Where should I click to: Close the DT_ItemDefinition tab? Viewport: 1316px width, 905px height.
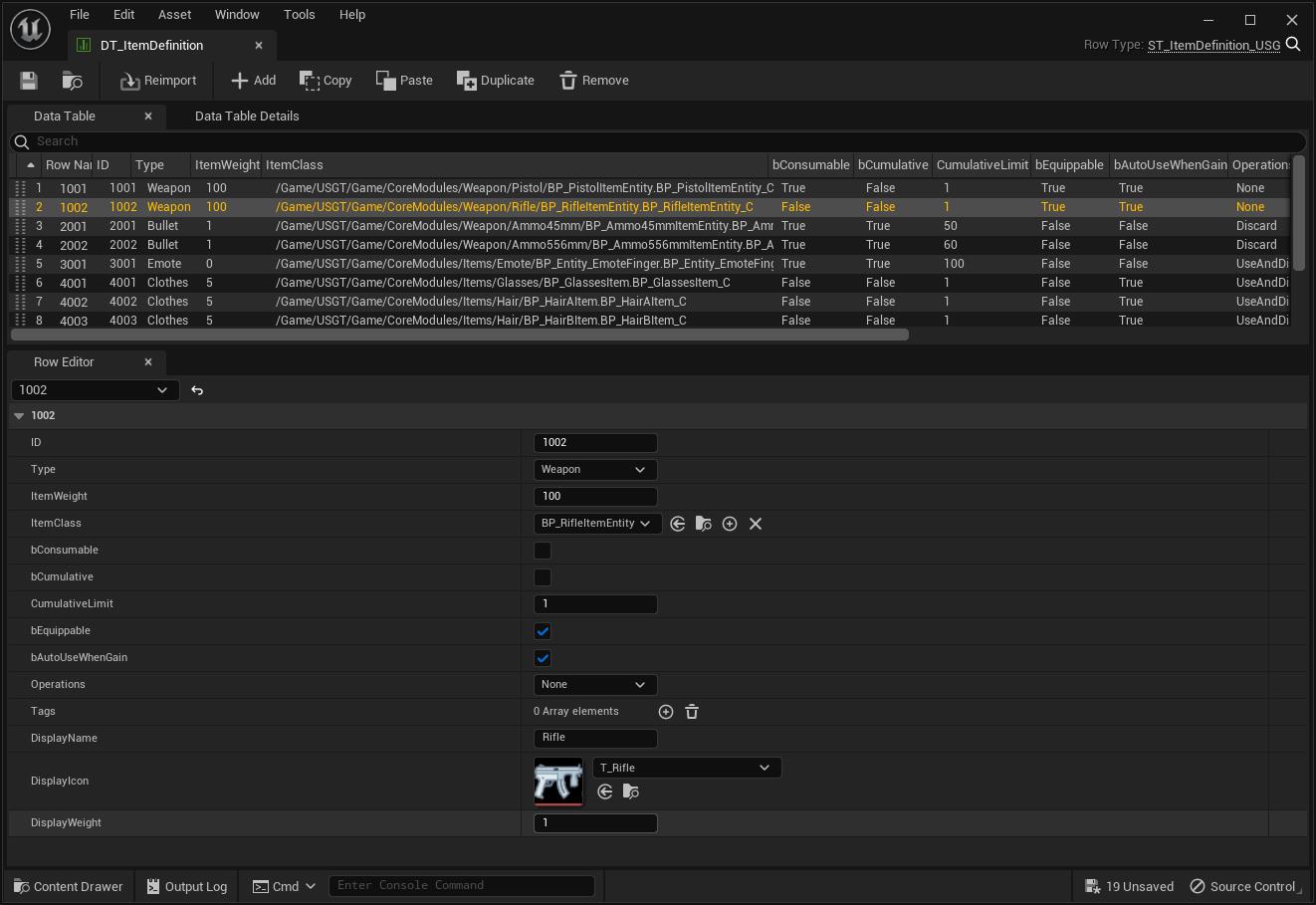(259, 46)
